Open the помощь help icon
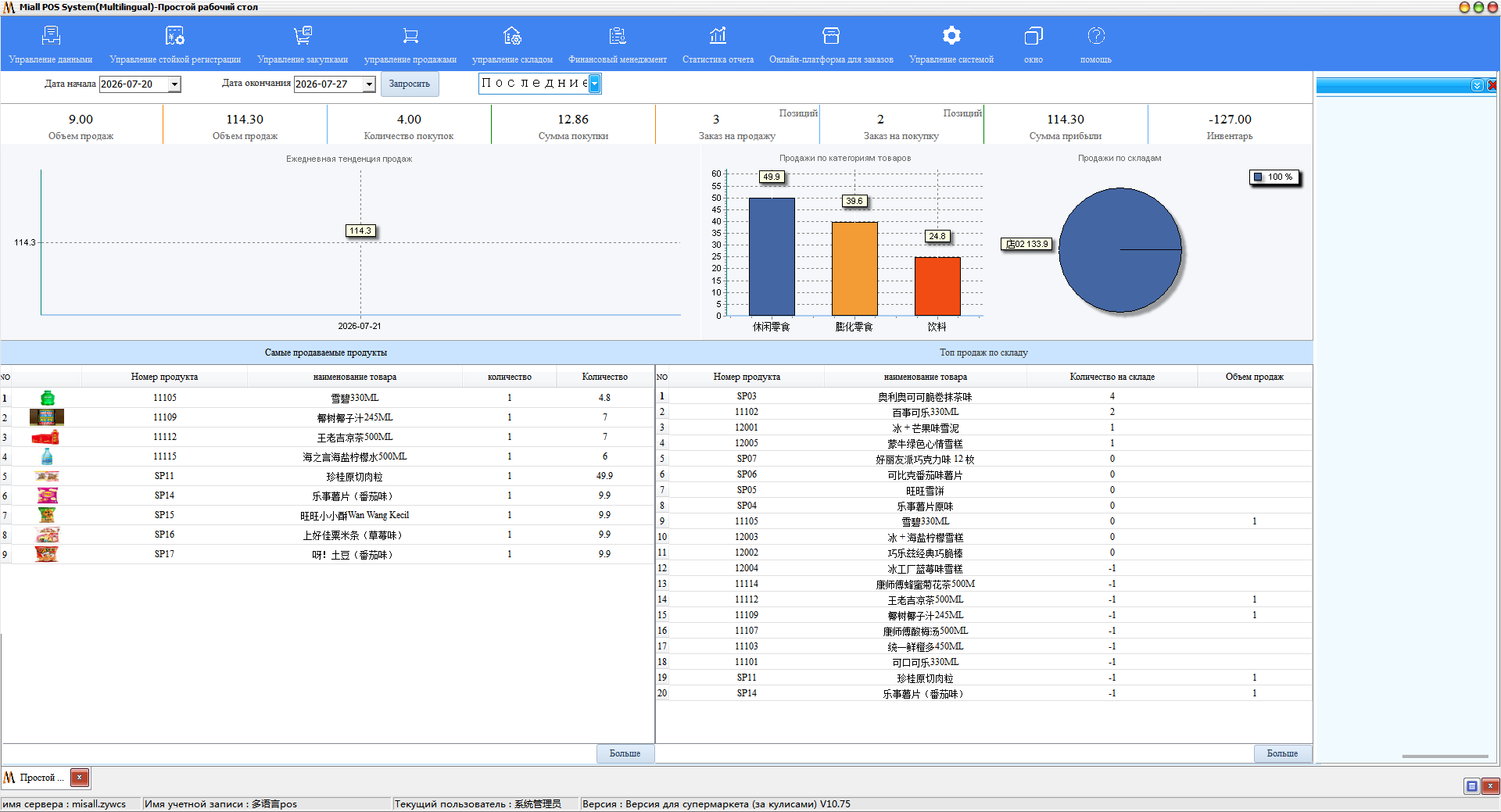This screenshot has width=1501, height=812. [x=1096, y=36]
